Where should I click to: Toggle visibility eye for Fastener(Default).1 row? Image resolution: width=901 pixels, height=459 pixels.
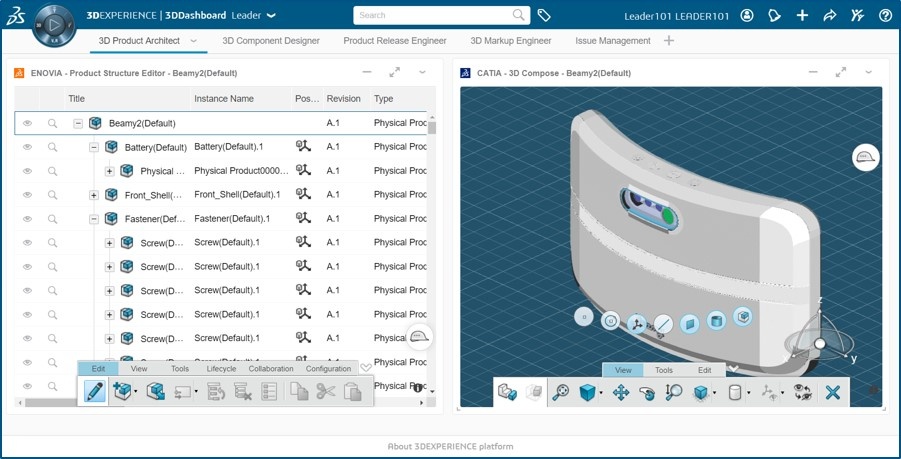[27, 219]
